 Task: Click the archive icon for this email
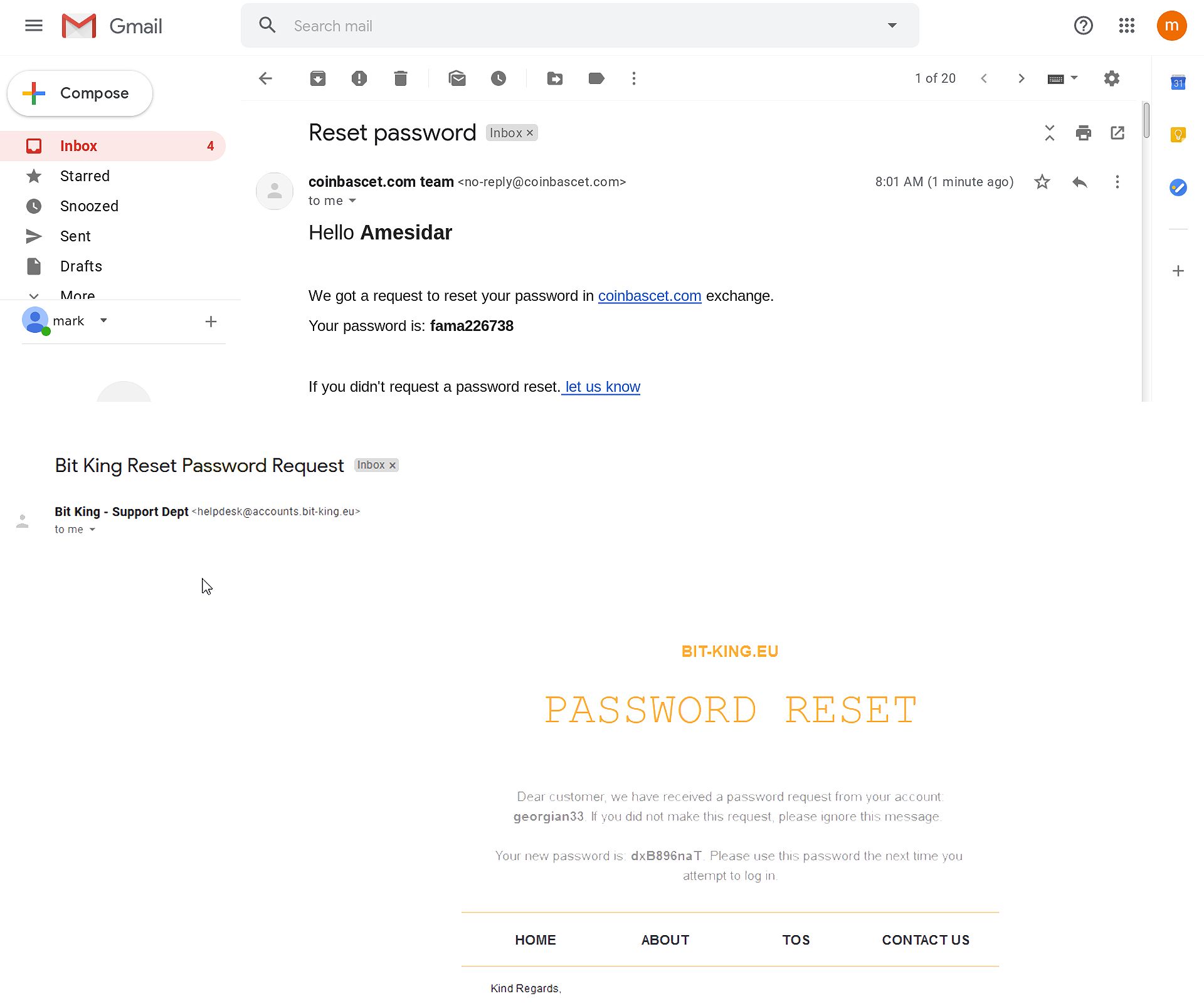317,78
